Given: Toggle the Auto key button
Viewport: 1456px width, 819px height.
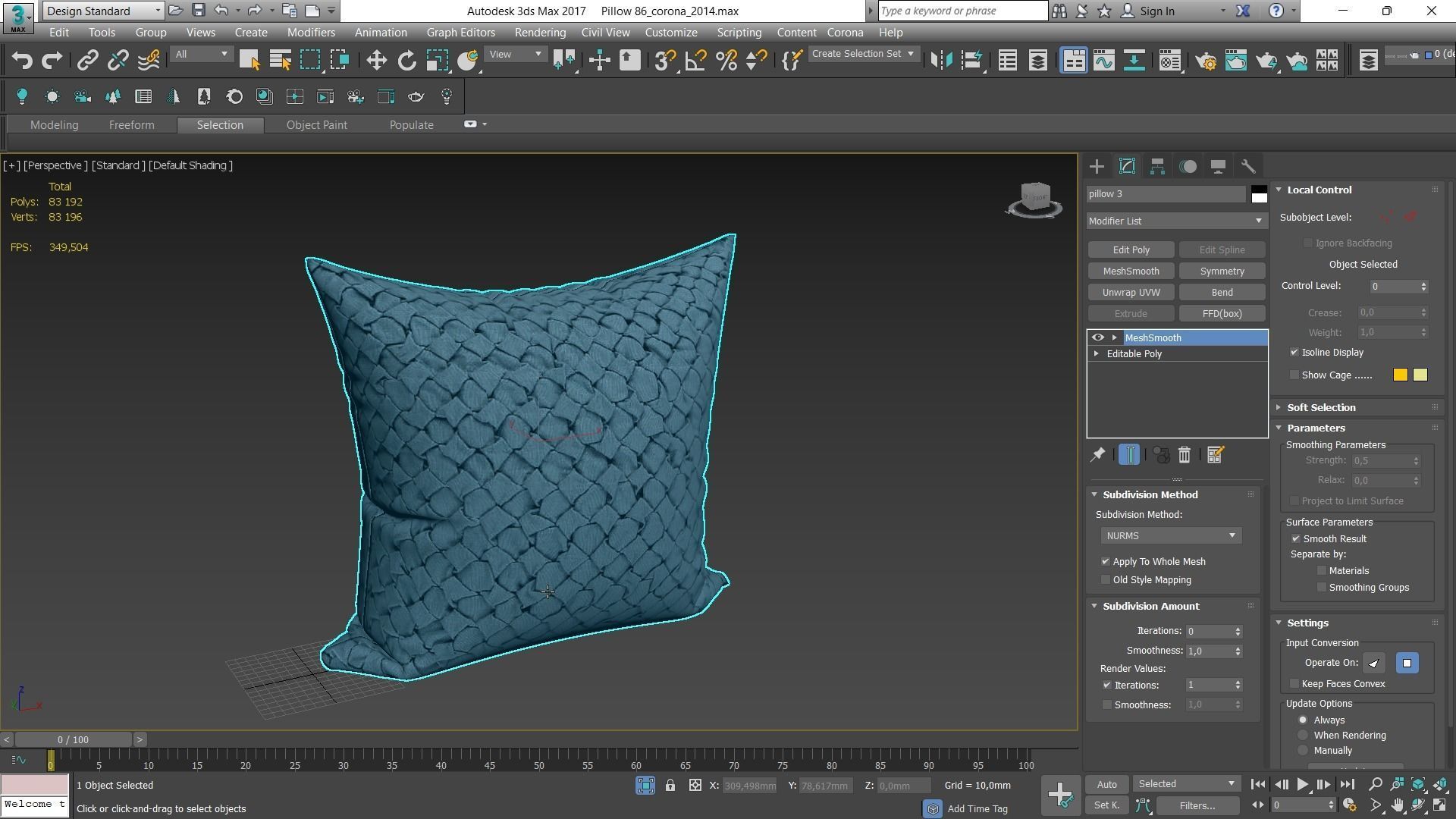Looking at the screenshot, I should tap(1106, 785).
